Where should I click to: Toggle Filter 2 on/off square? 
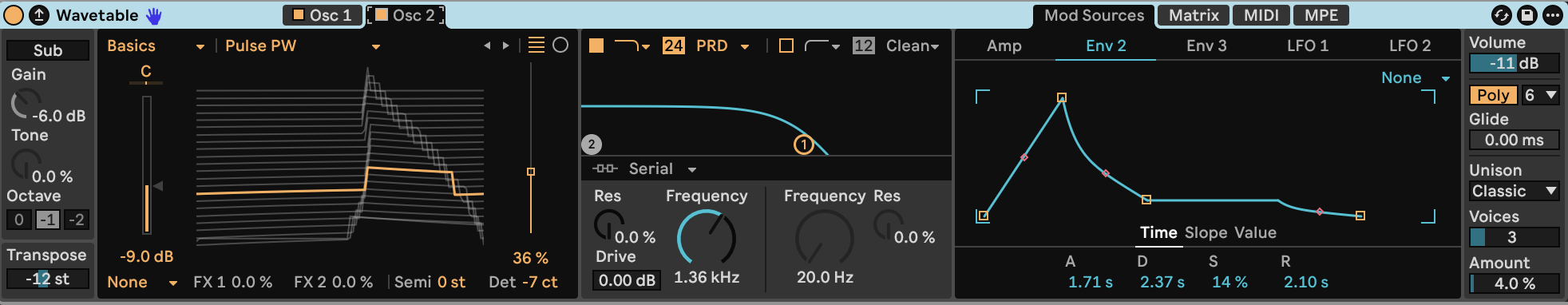[786, 46]
